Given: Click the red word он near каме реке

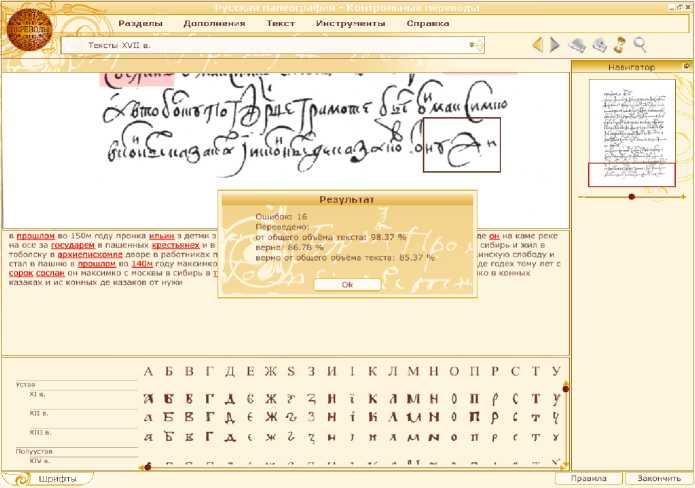Looking at the screenshot, I should 494,236.
